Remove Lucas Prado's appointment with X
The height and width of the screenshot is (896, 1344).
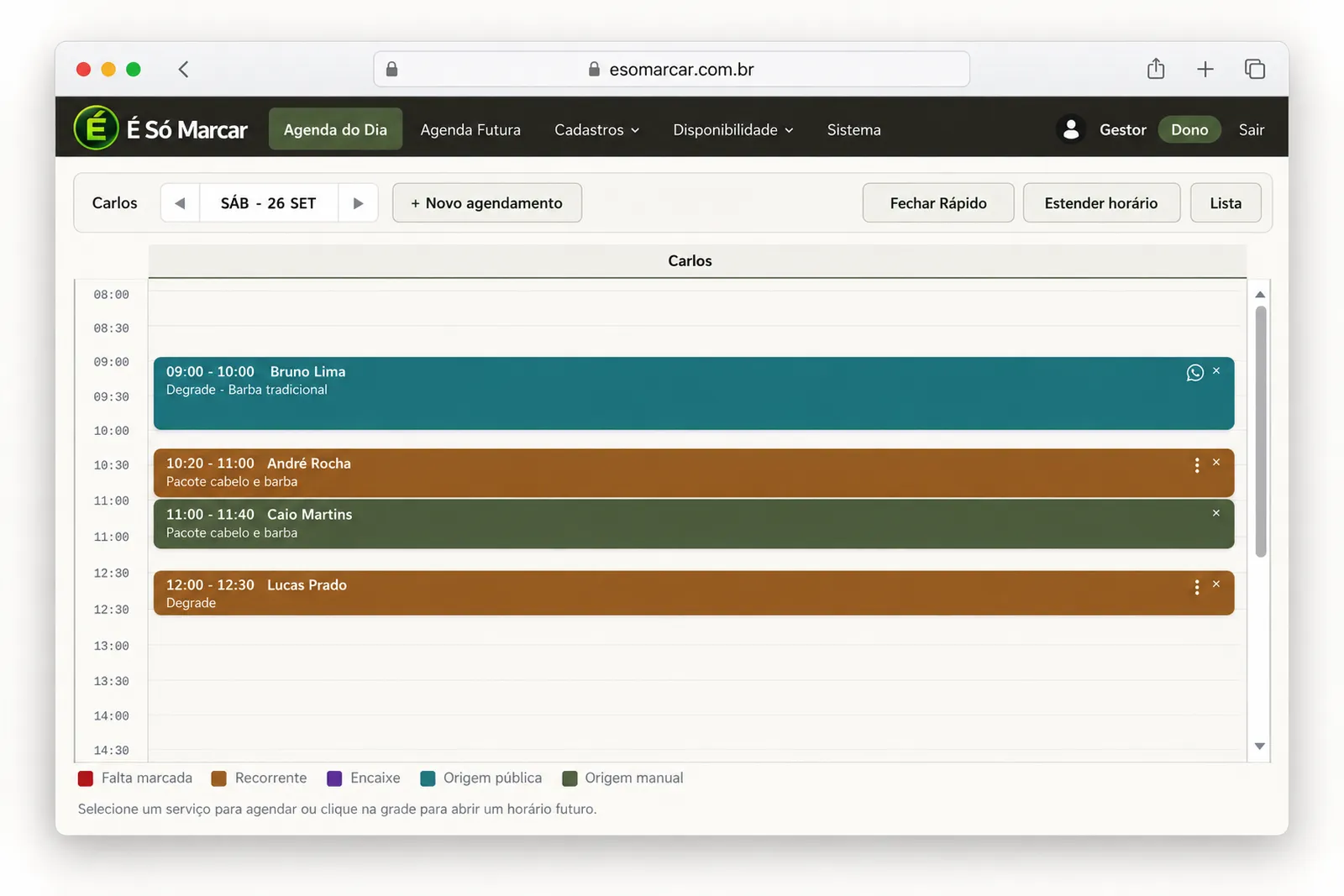click(1215, 584)
